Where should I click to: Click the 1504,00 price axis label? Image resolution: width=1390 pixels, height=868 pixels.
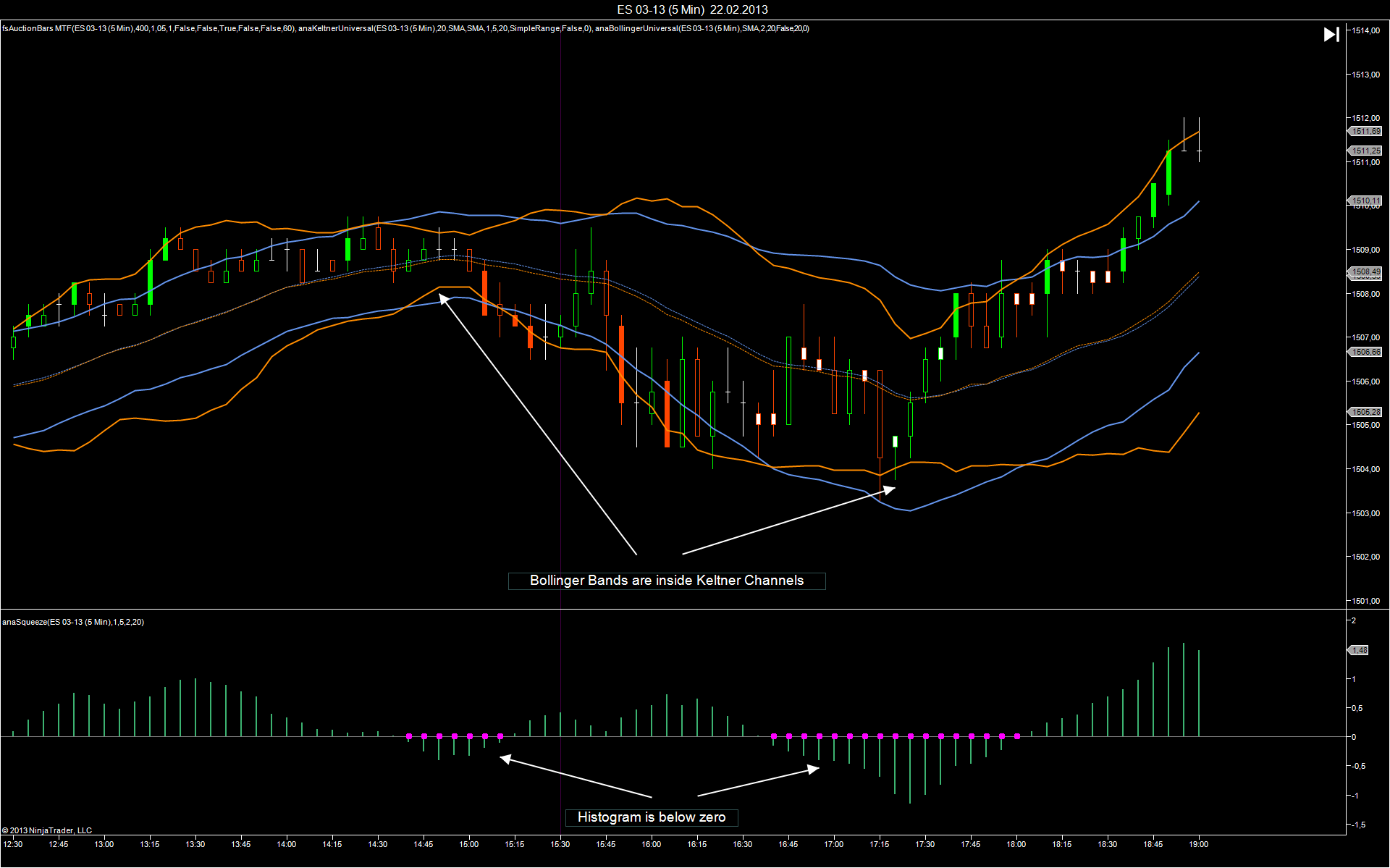click(x=1366, y=469)
